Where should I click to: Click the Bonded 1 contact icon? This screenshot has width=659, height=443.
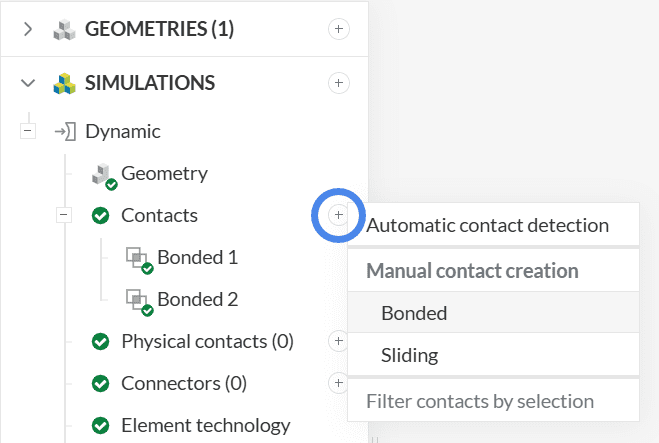pos(138,258)
